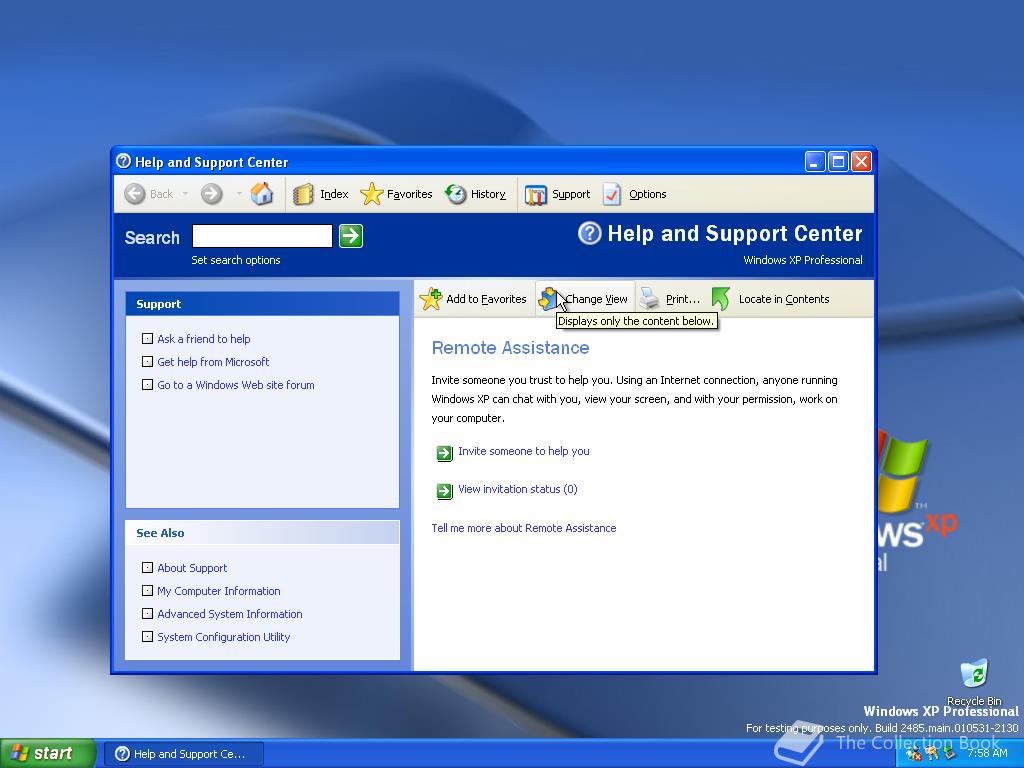Open the Forward history dropdown arrow
The width and height of the screenshot is (1024, 768).
tap(239, 194)
